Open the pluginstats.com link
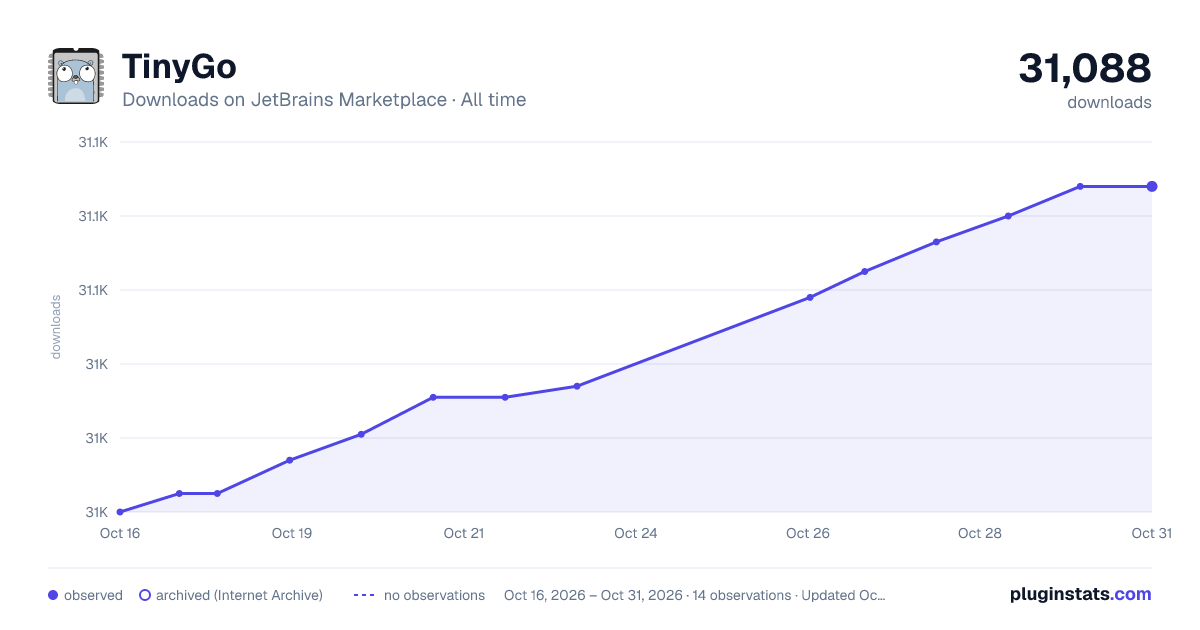The height and width of the screenshot is (630, 1200). 1081,594
